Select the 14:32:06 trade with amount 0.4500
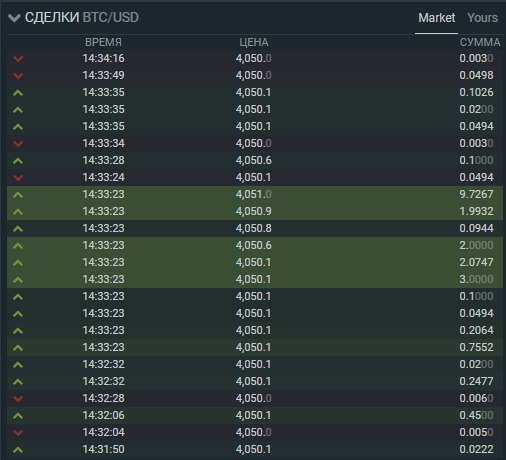This screenshot has height=460, width=506. click(255, 415)
